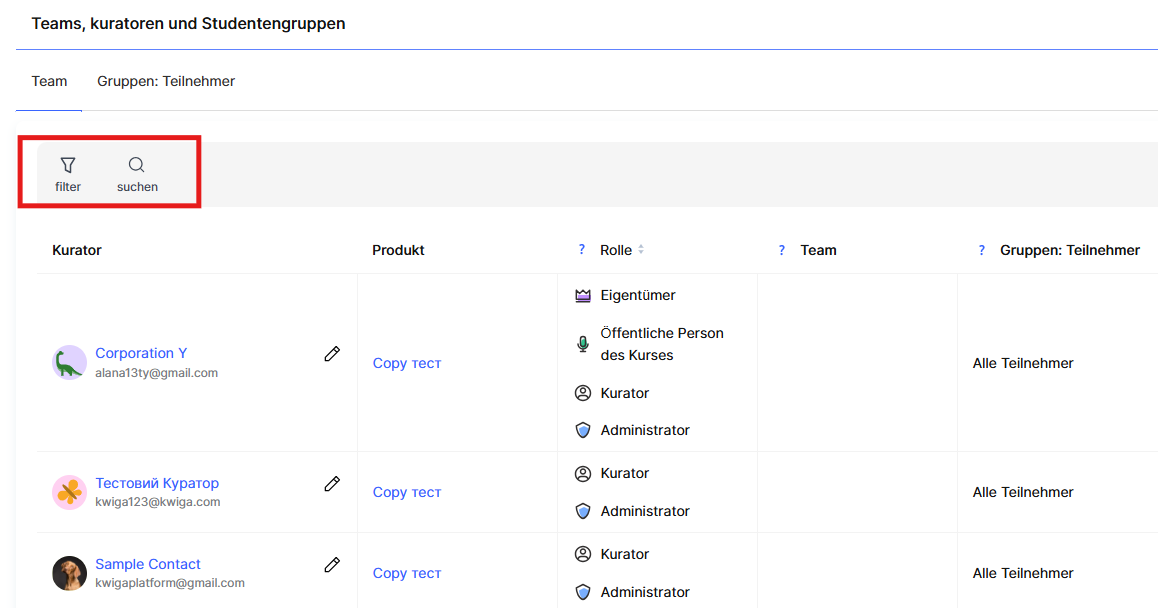Open the Тестовий Куратор name link

[x=157, y=483]
